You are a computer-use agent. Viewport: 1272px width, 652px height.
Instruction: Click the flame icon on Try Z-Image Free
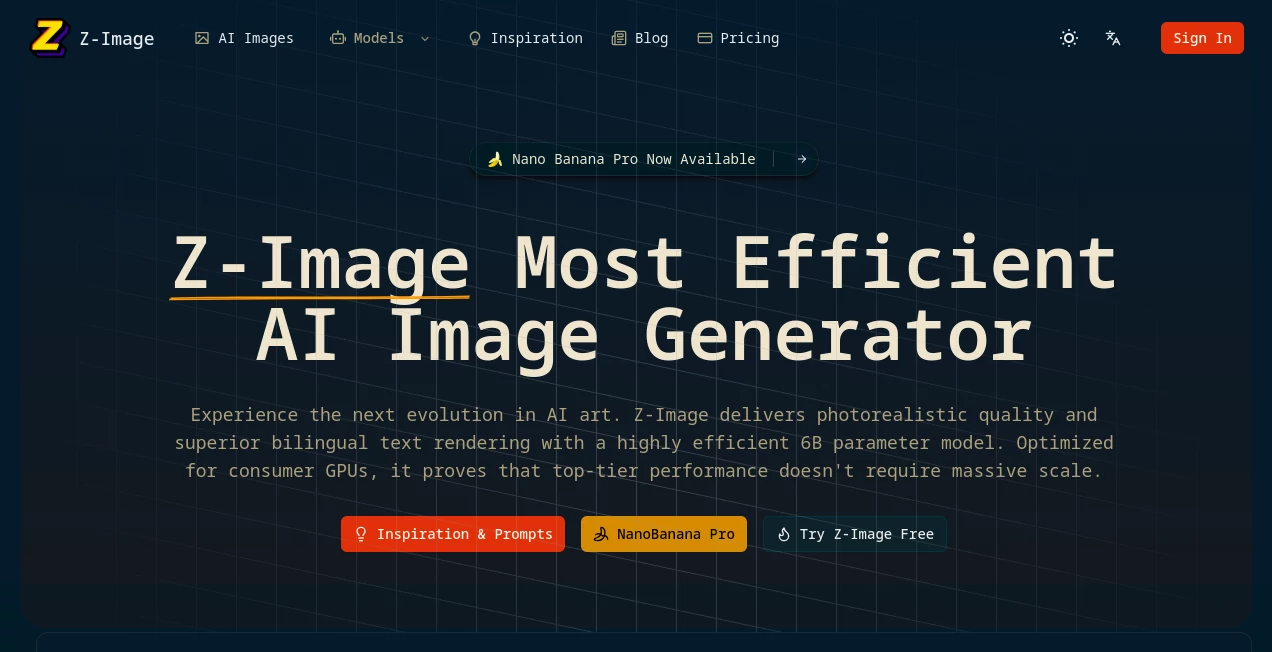[x=784, y=534]
